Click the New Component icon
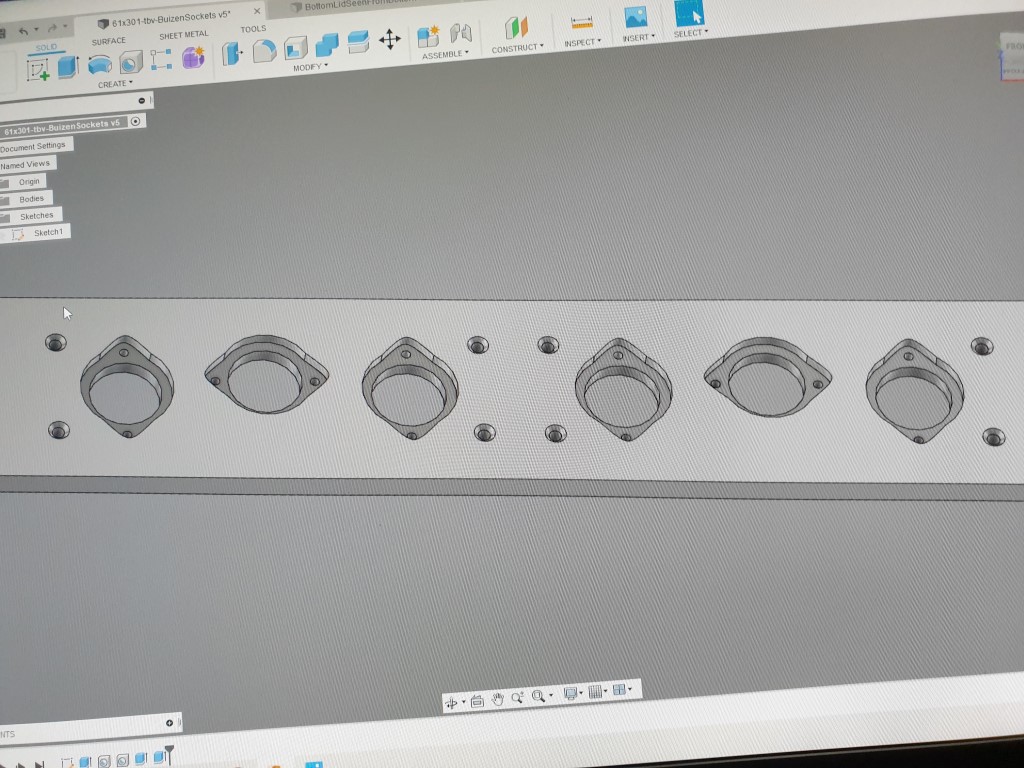This screenshot has height=768, width=1024. tap(428, 37)
